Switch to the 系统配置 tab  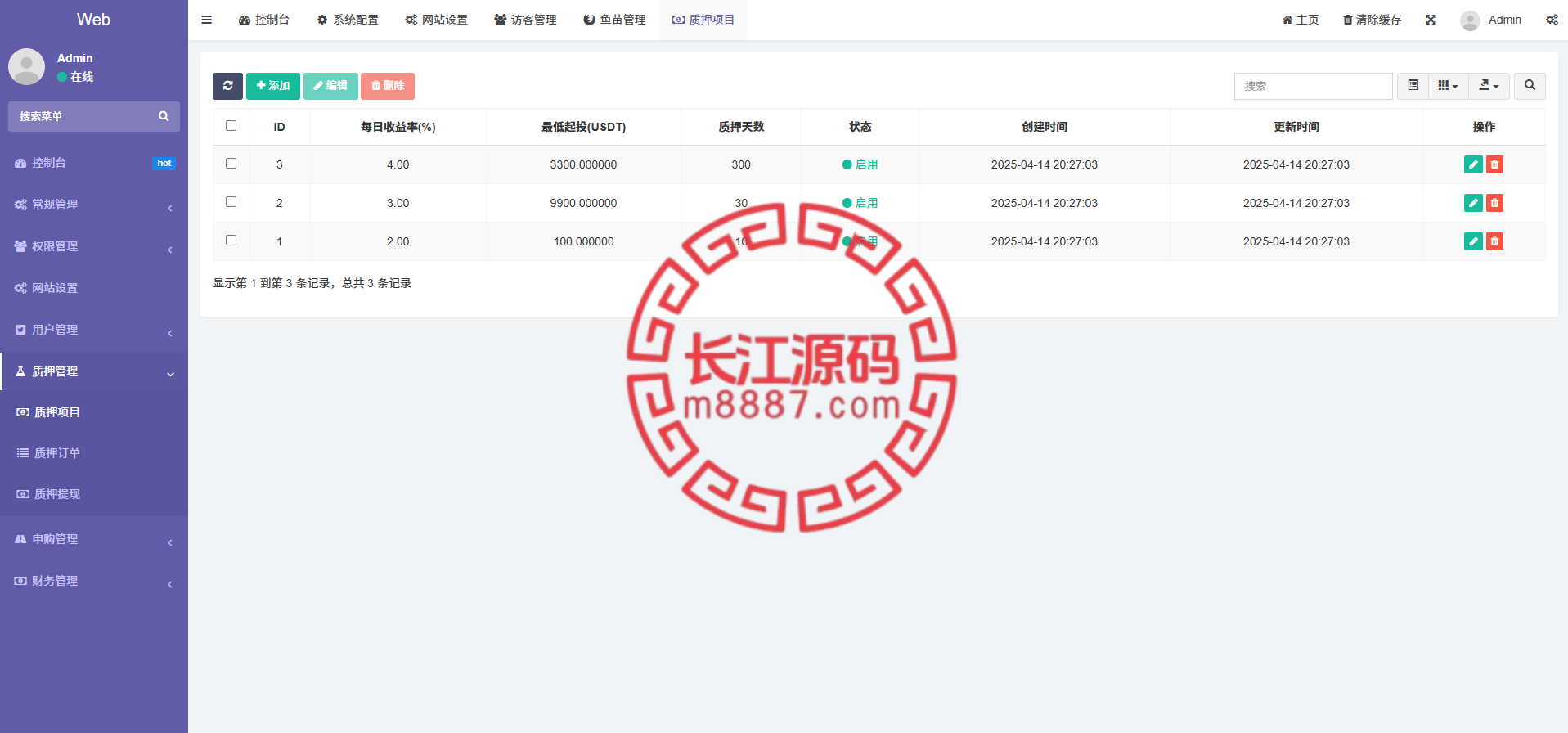pos(348,20)
